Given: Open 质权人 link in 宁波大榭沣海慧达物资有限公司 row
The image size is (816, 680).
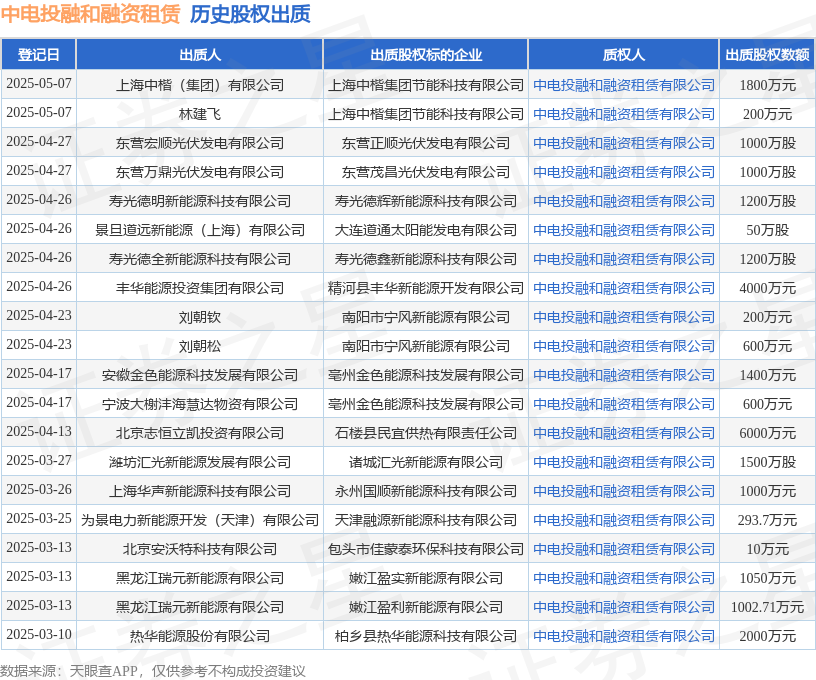Looking at the screenshot, I should coord(623,404).
